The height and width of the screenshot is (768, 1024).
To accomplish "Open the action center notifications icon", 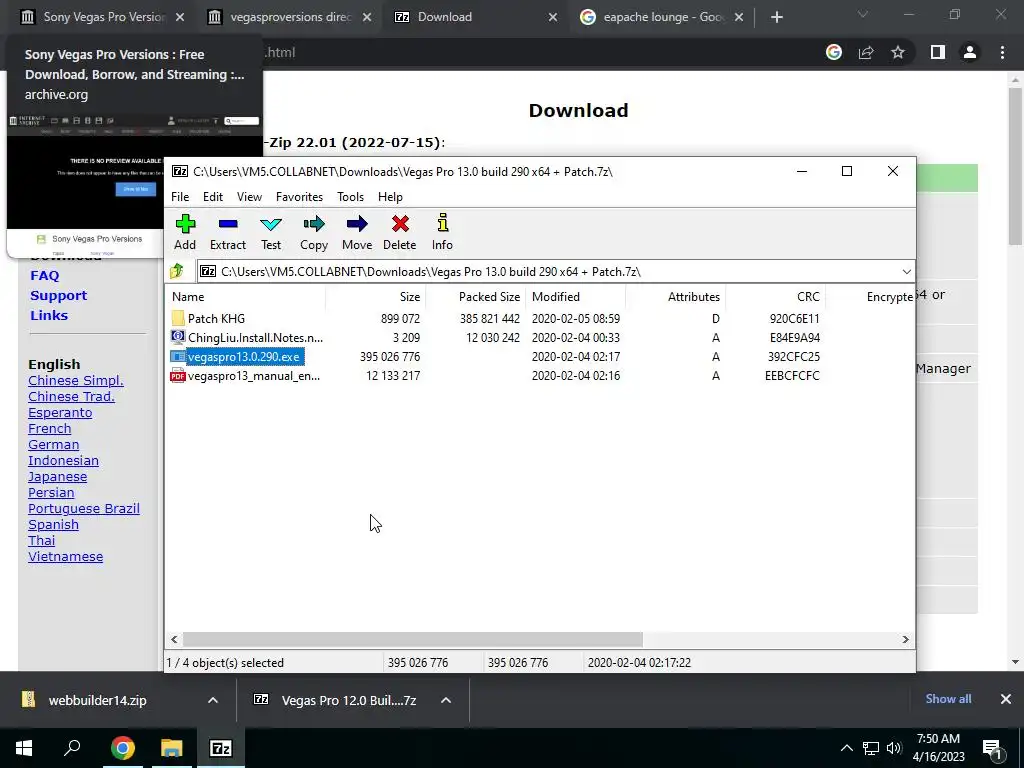I will tap(992, 749).
